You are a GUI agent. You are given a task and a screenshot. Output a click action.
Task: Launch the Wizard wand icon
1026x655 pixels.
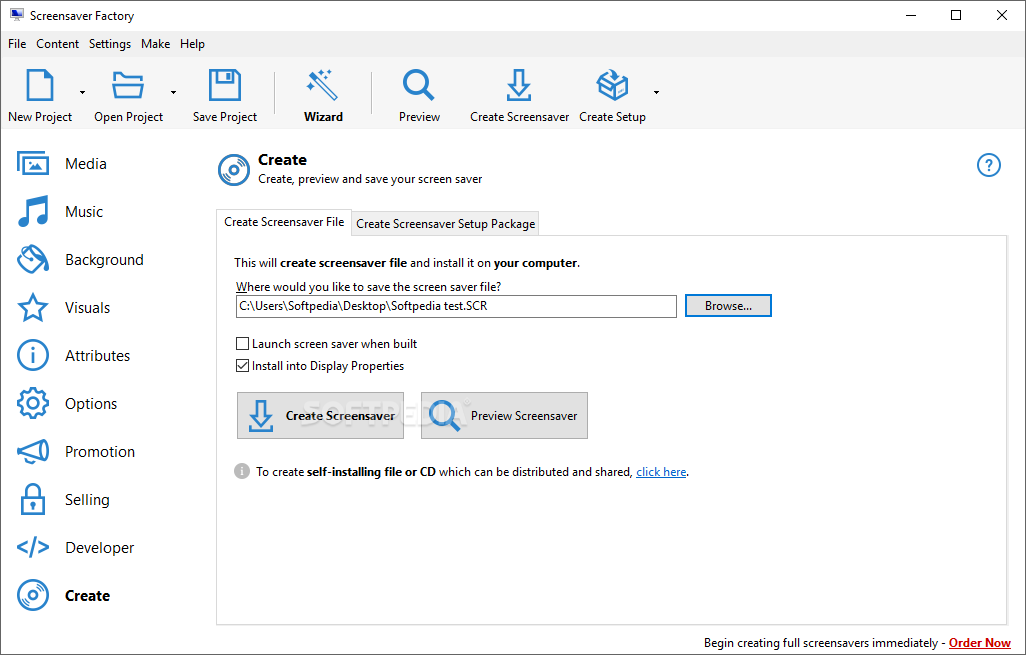pyautogui.click(x=323, y=85)
